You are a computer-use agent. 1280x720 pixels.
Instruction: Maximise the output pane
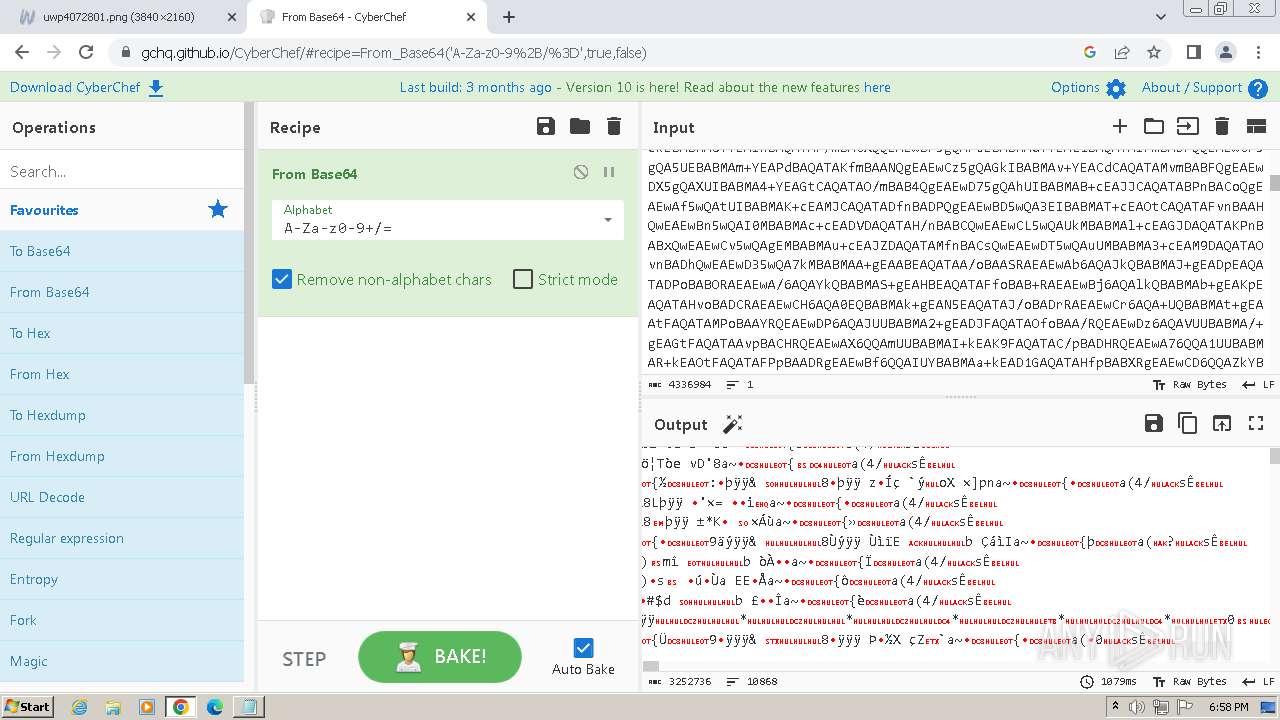coord(1256,423)
